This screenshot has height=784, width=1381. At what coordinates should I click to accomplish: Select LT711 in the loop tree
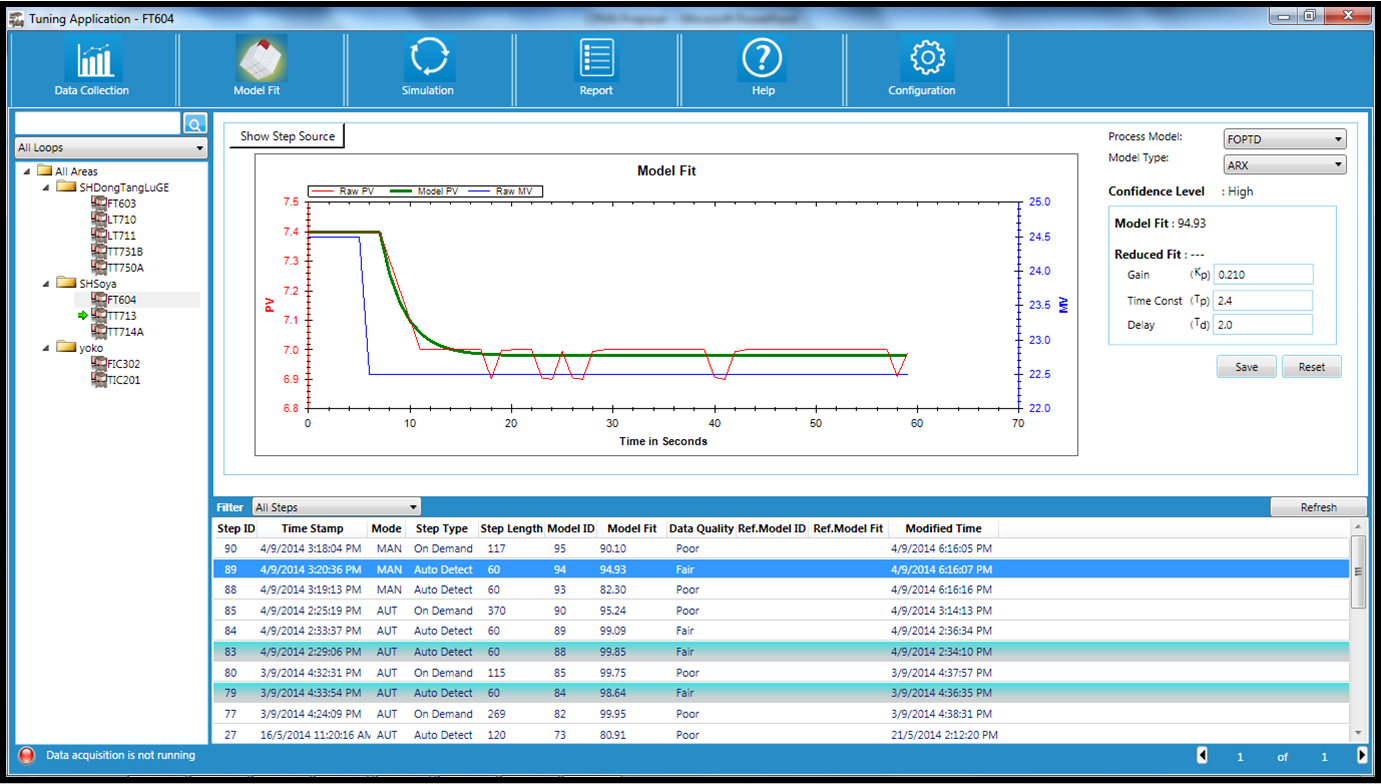[122, 235]
